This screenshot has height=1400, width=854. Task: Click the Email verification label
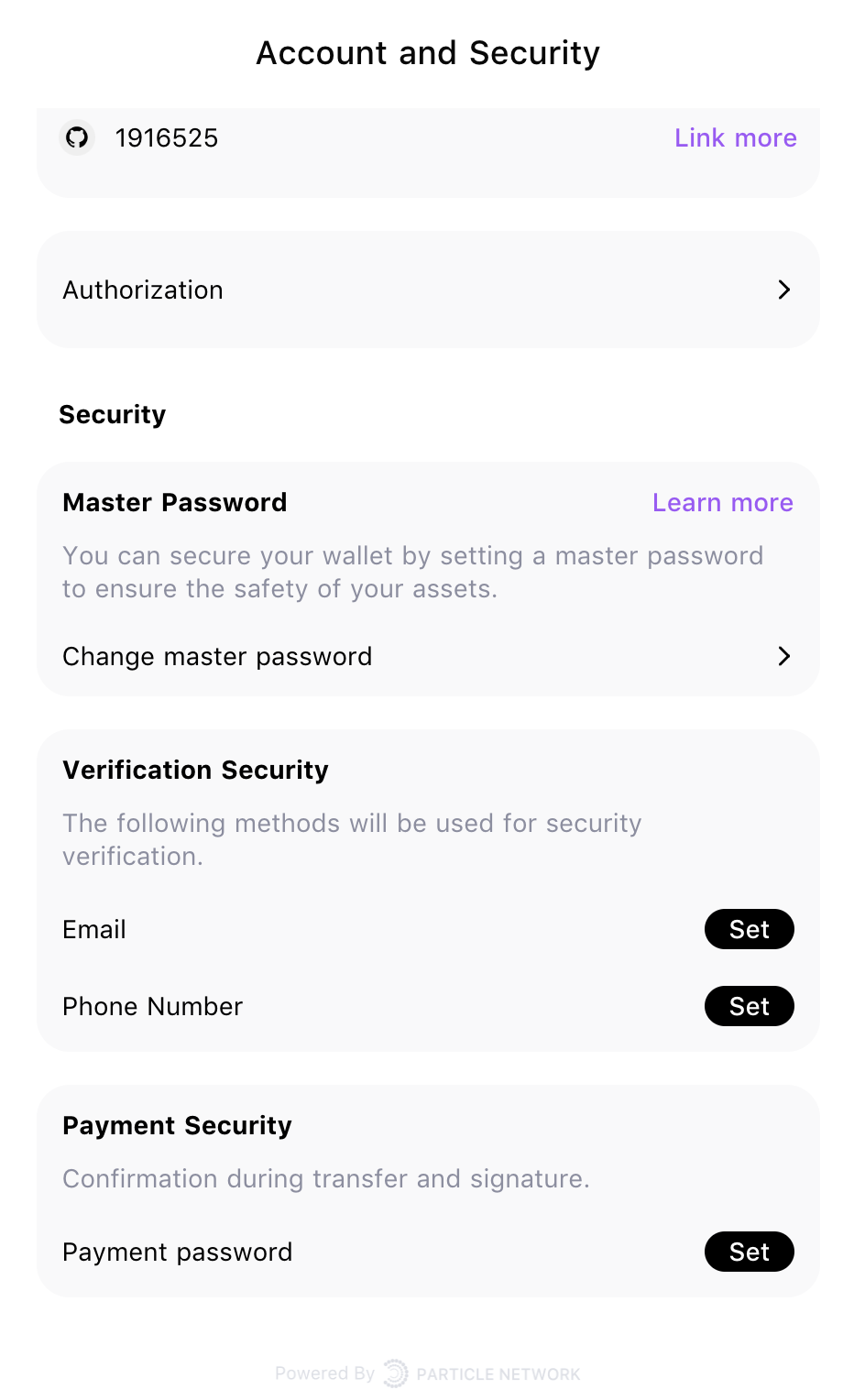[93, 929]
